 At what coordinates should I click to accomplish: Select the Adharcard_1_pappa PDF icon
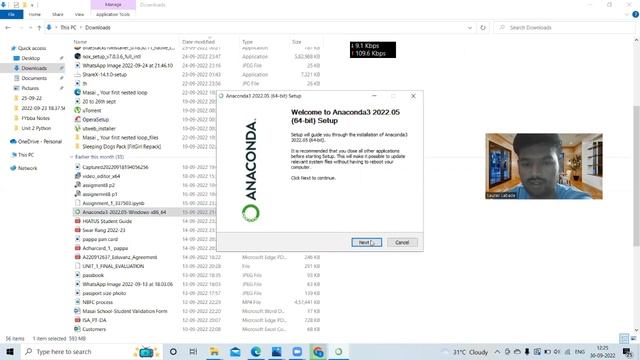(x=78, y=248)
